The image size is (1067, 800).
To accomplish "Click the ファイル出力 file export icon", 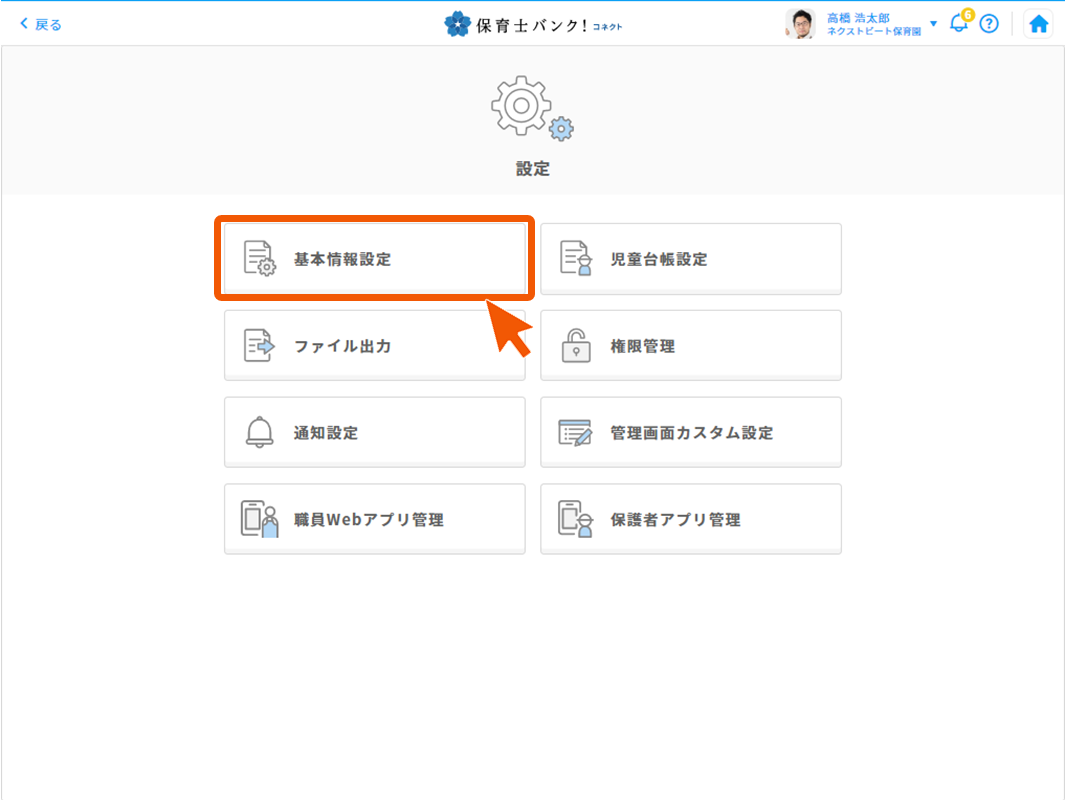I will pyautogui.click(x=259, y=346).
